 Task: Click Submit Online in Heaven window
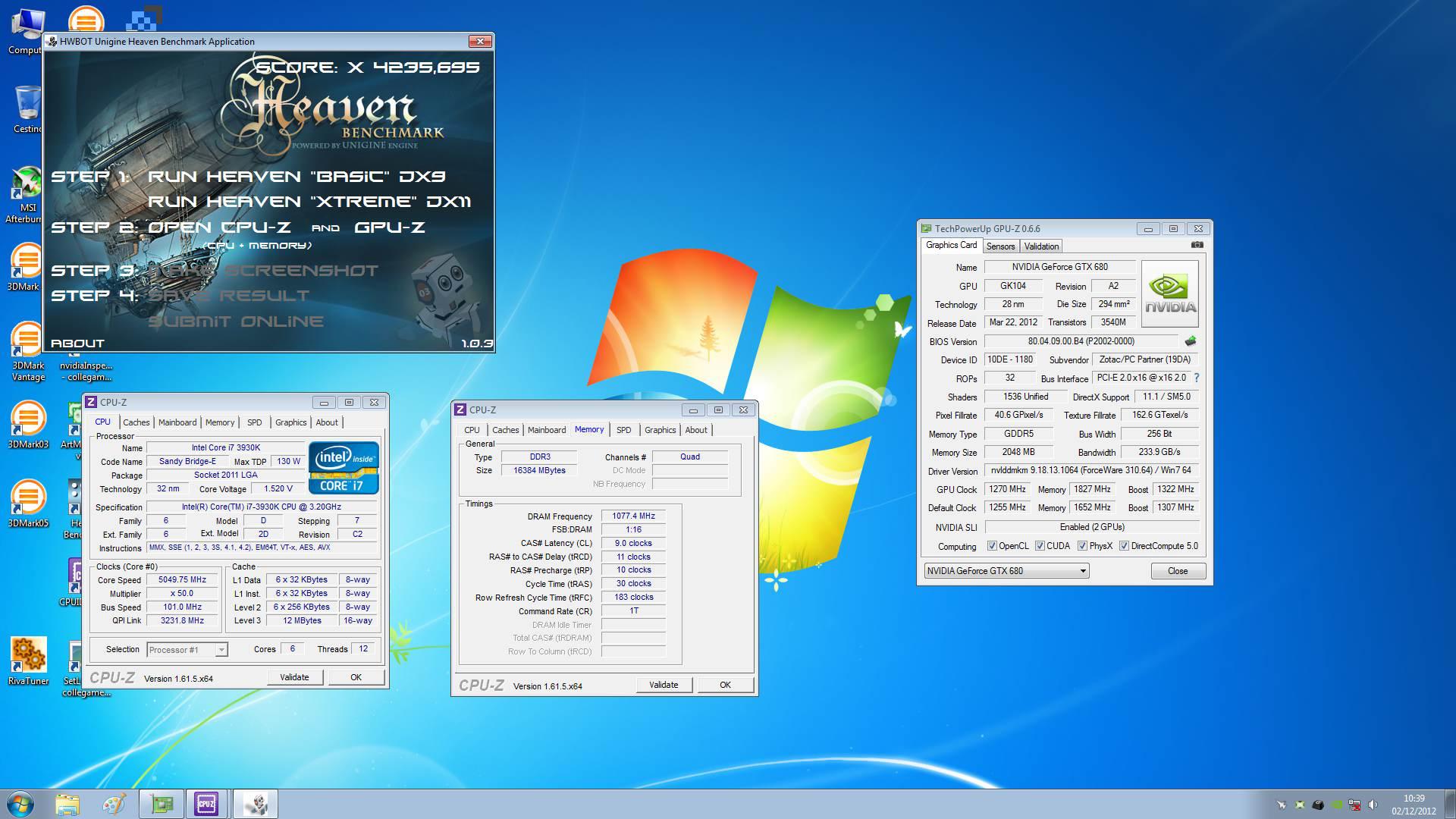235,322
